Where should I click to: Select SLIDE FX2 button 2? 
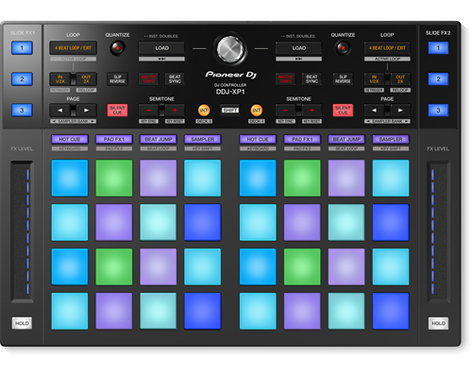pos(438,79)
